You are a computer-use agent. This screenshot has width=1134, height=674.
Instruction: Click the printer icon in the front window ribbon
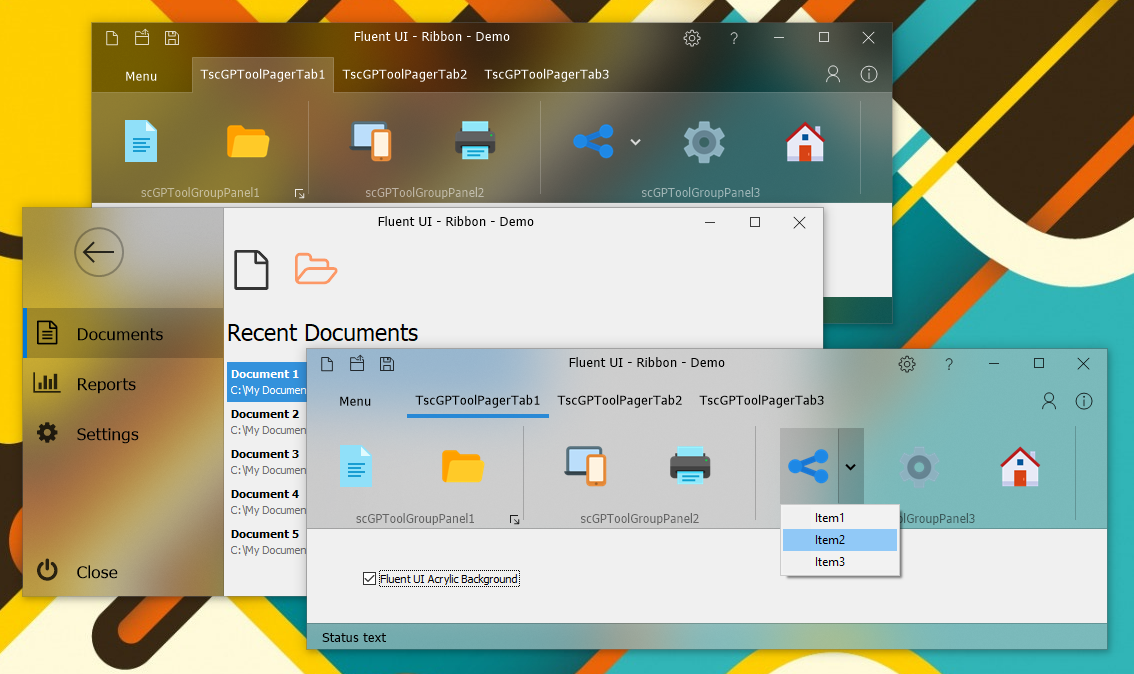pyautogui.click(x=690, y=466)
